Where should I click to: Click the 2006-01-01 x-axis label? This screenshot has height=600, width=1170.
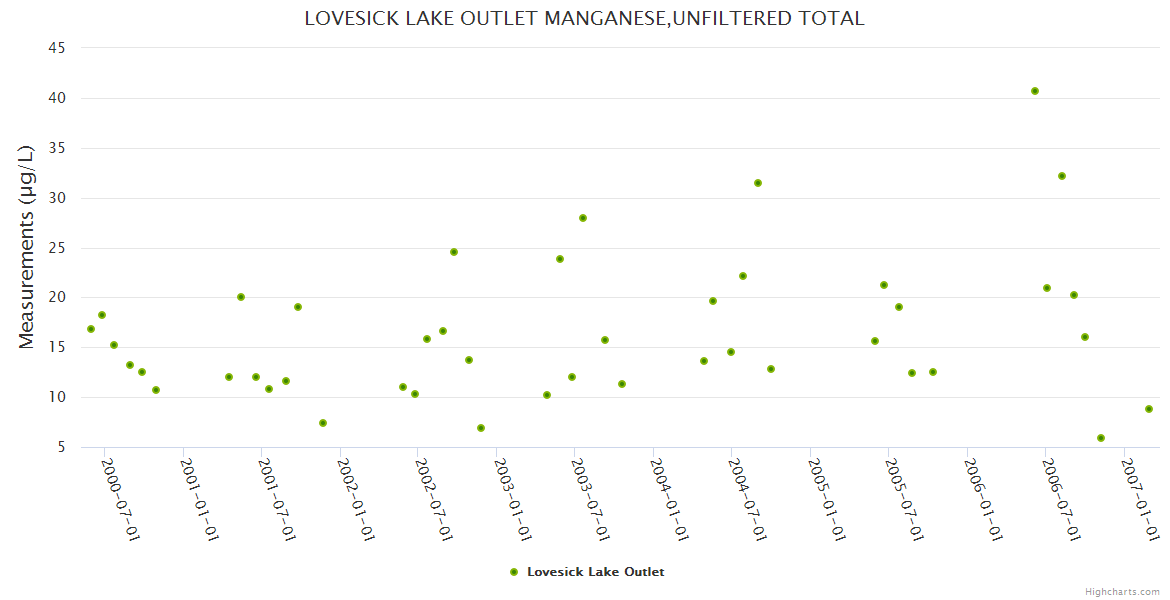pyautogui.click(x=983, y=499)
